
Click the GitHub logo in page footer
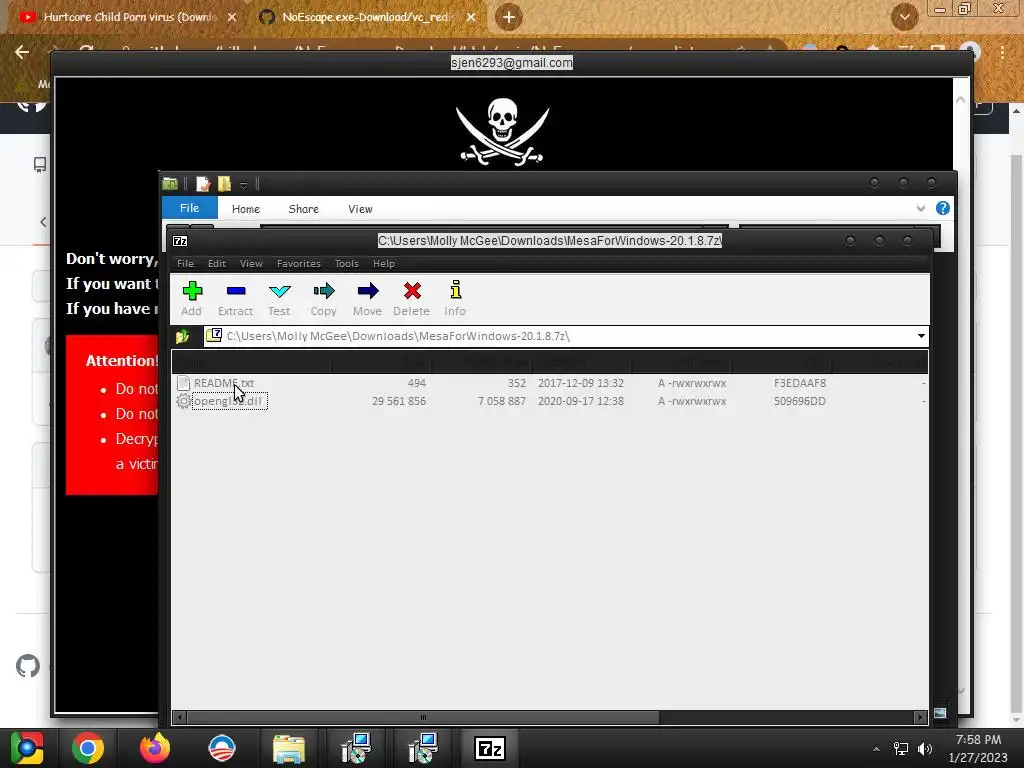pos(27,666)
